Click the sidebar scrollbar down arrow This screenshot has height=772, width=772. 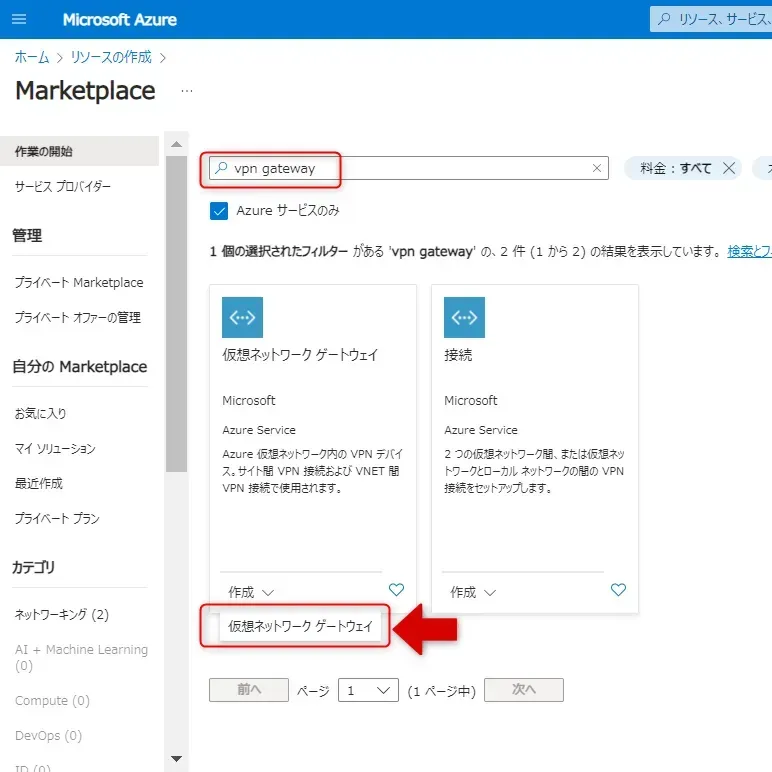point(177,759)
